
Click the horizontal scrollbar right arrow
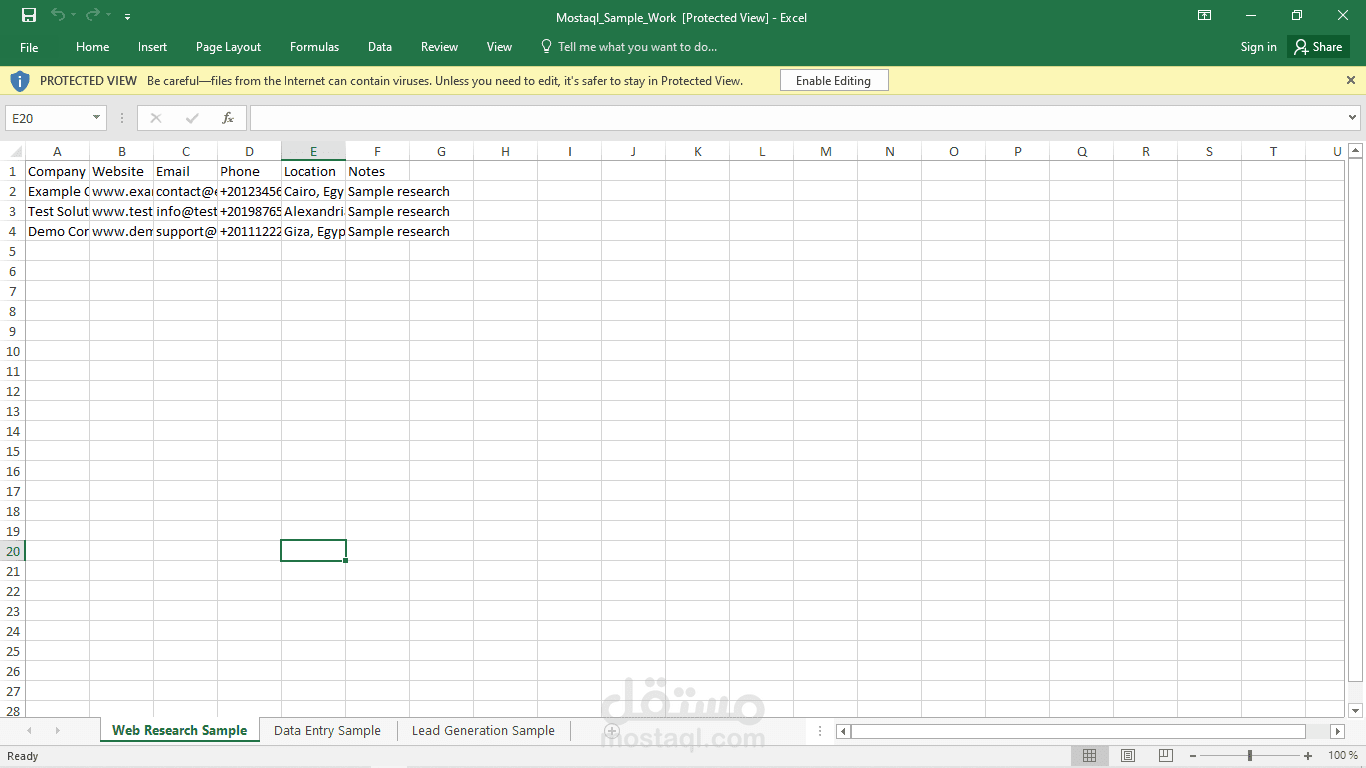point(1337,731)
